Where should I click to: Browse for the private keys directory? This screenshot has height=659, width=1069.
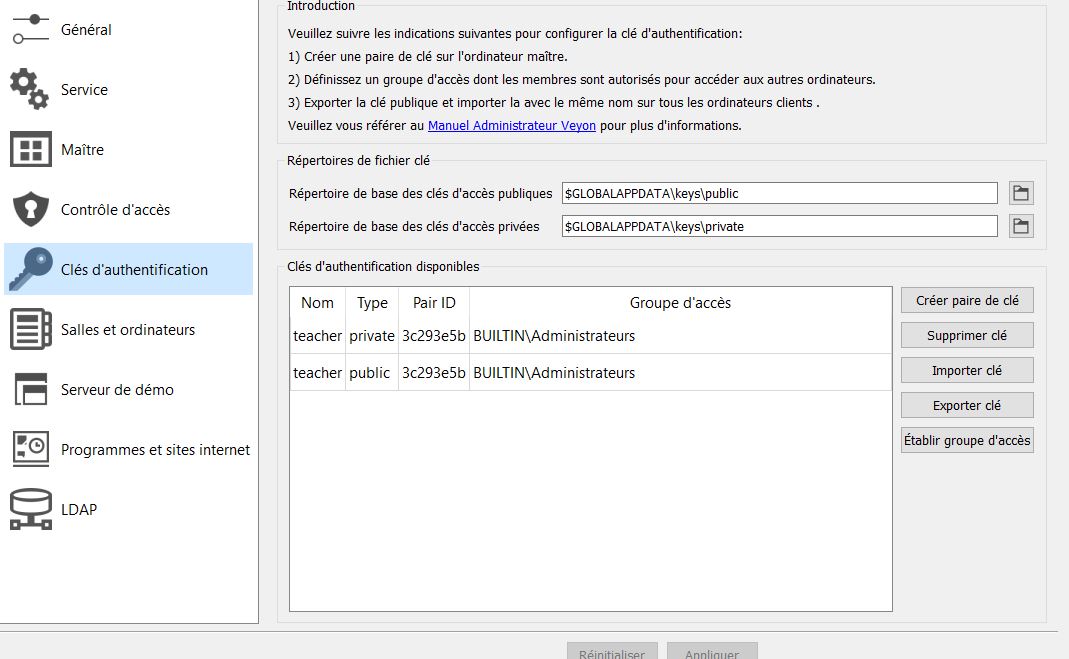[1020, 226]
